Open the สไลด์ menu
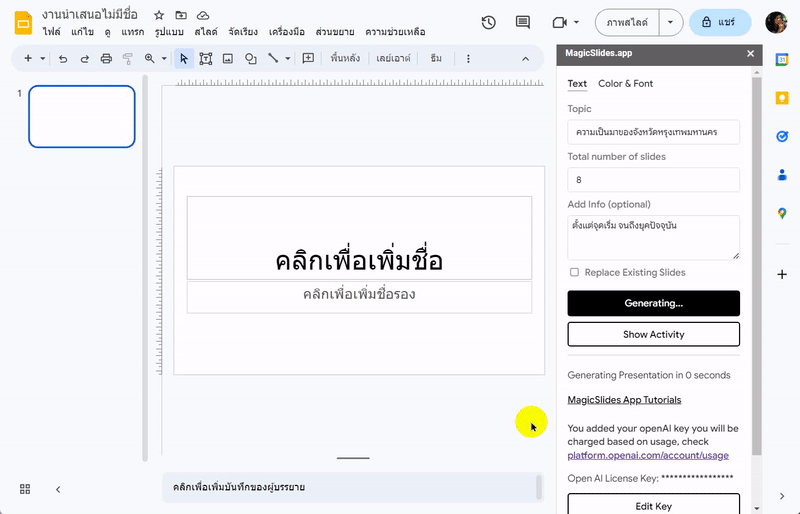This screenshot has height=514, width=800. click(206, 32)
